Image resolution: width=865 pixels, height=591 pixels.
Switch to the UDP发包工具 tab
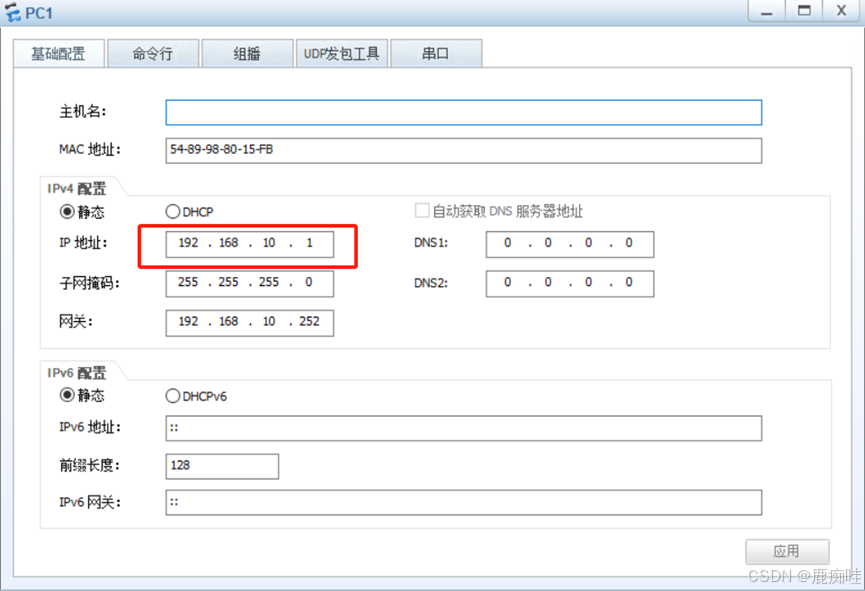point(341,54)
